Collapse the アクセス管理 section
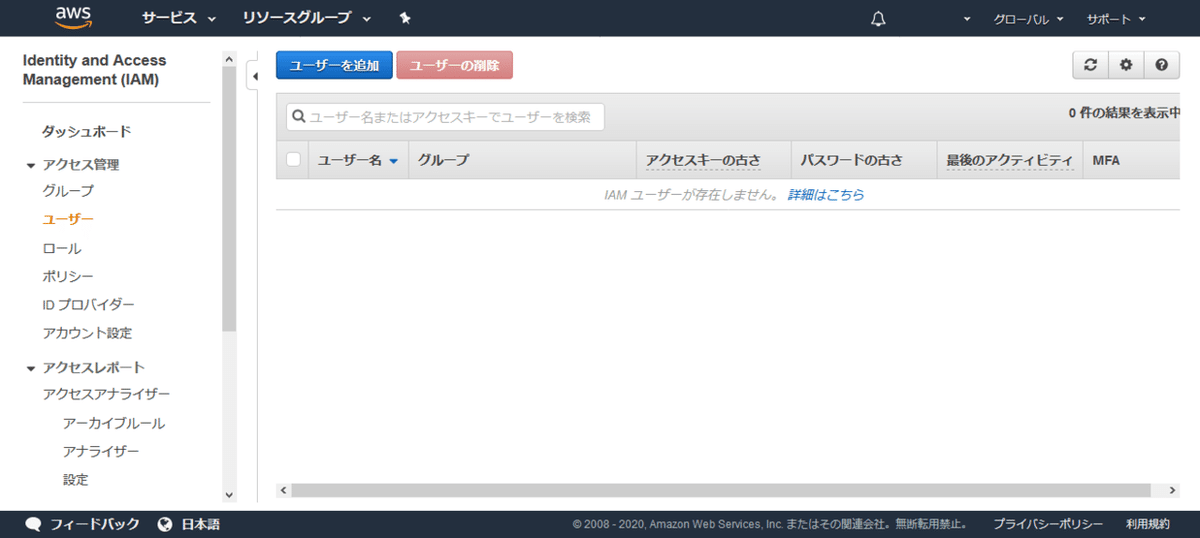This screenshot has height=538, width=1200. [x=32, y=165]
